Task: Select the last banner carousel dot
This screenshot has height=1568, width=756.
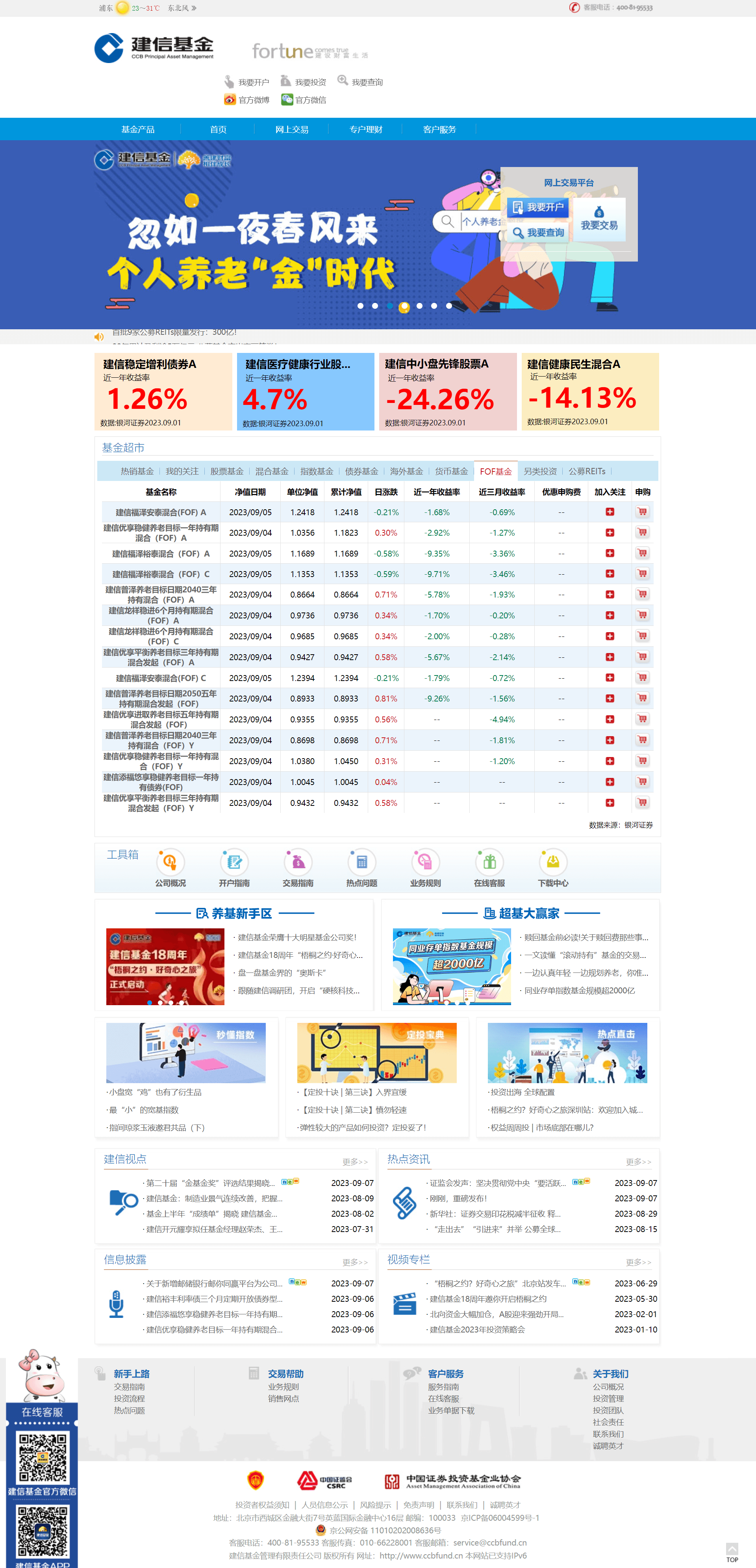Action: tap(449, 306)
